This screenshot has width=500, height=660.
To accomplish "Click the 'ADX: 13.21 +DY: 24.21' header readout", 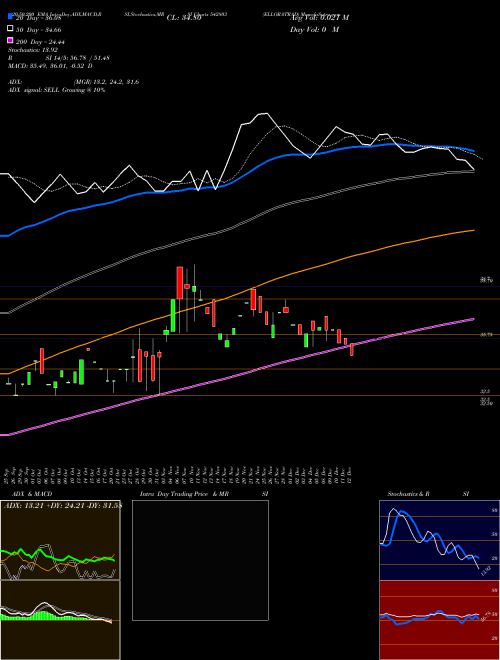I will coord(62,506).
